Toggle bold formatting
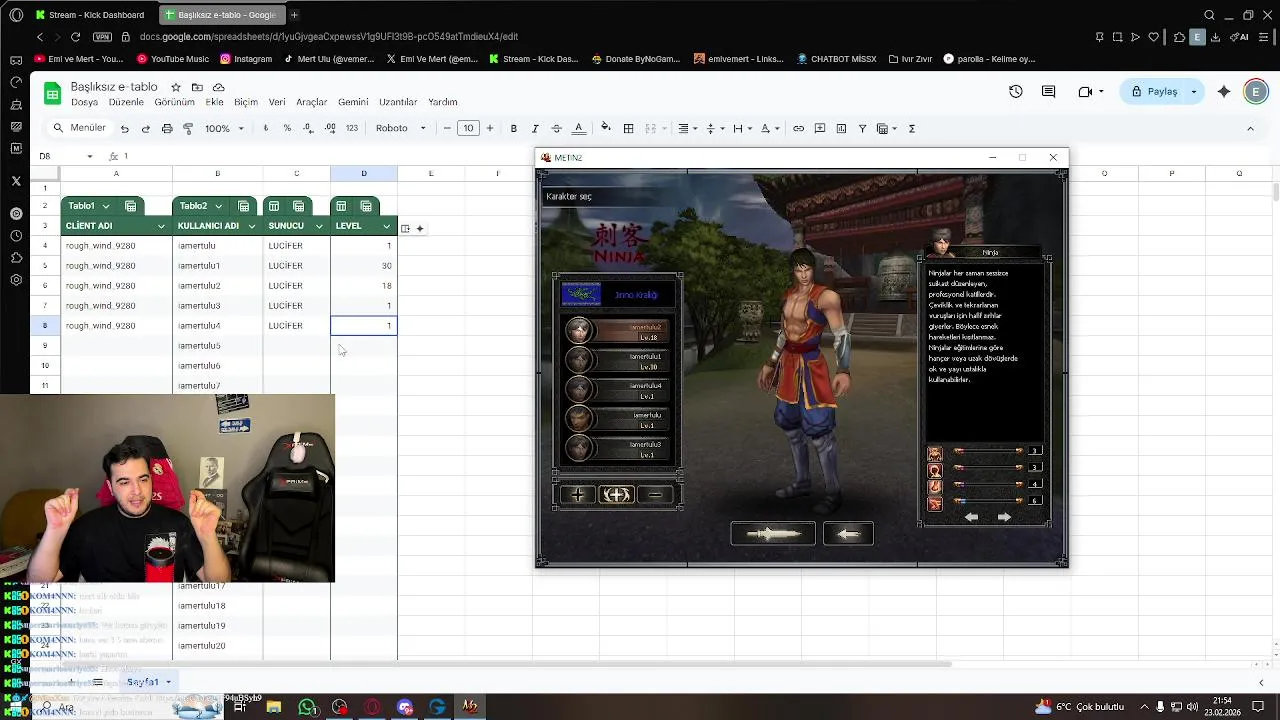The width and height of the screenshot is (1280, 720). coord(514,128)
